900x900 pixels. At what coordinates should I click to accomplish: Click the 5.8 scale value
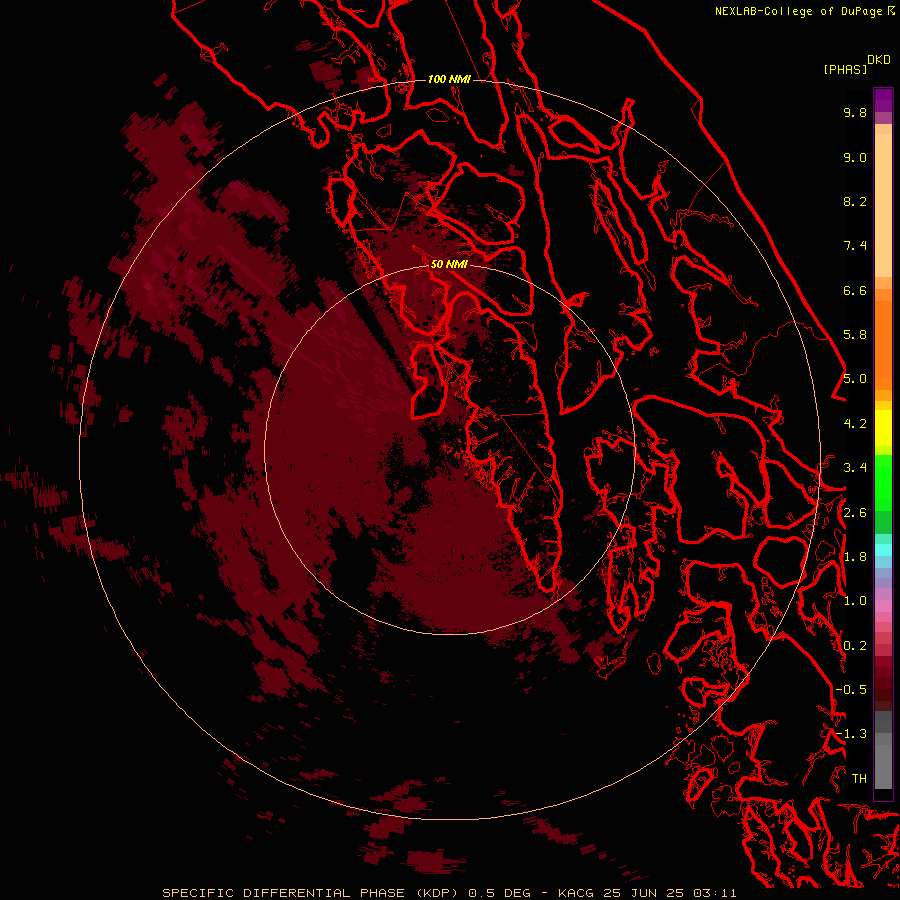click(x=855, y=335)
